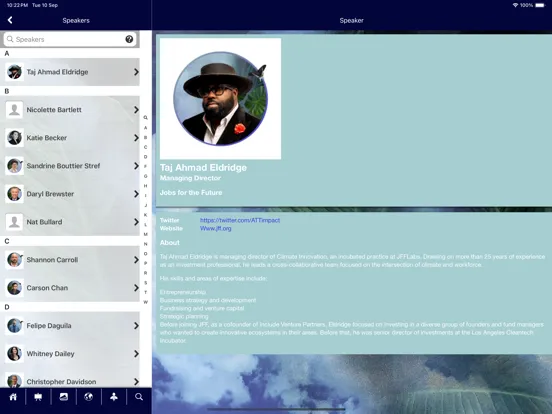Tap Nat Bullard's placeholder avatar
The width and height of the screenshot is (552, 414).
14,222
